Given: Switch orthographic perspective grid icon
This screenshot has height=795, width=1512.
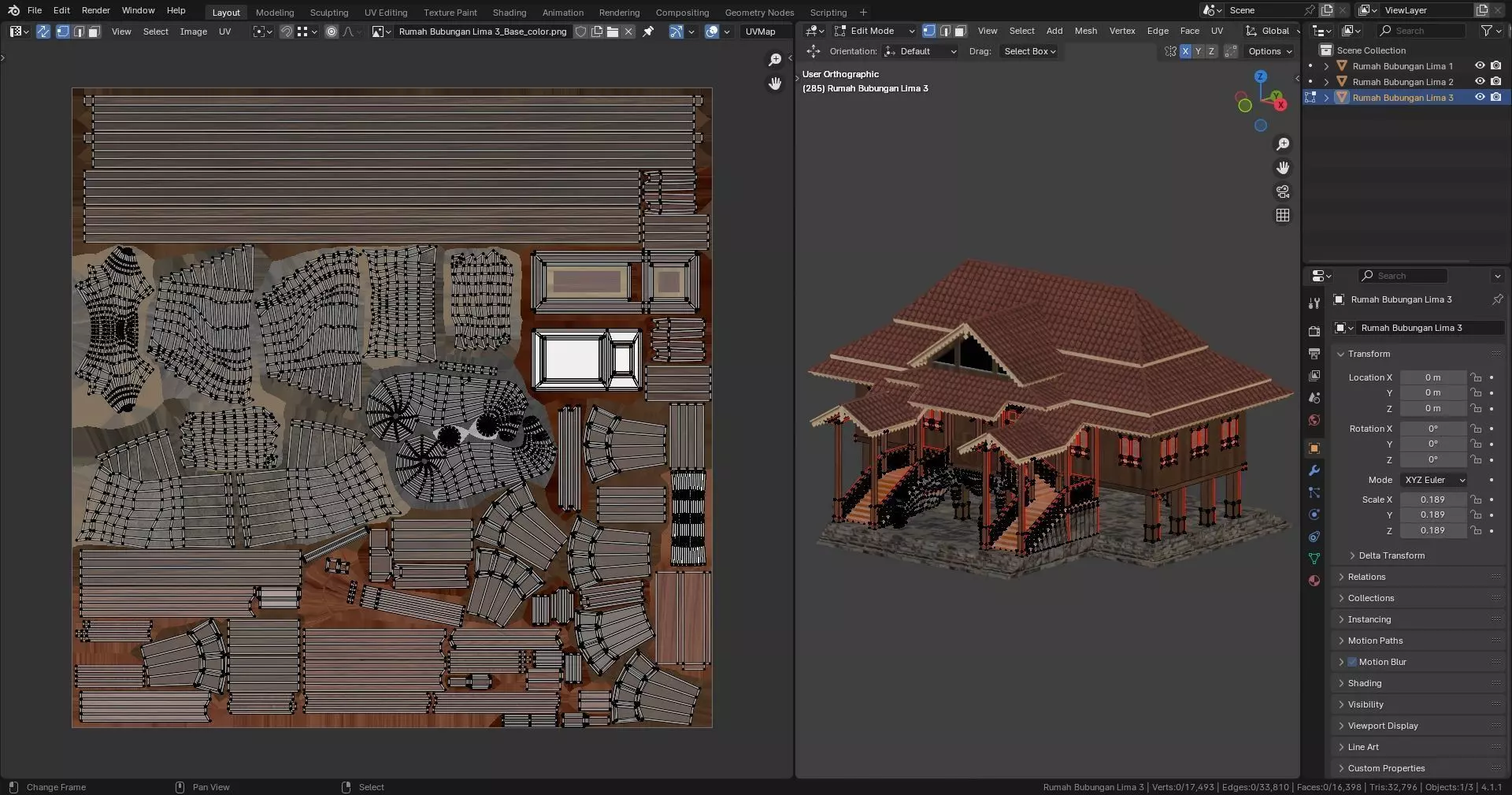Looking at the screenshot, I should [x=1283, y=215].
